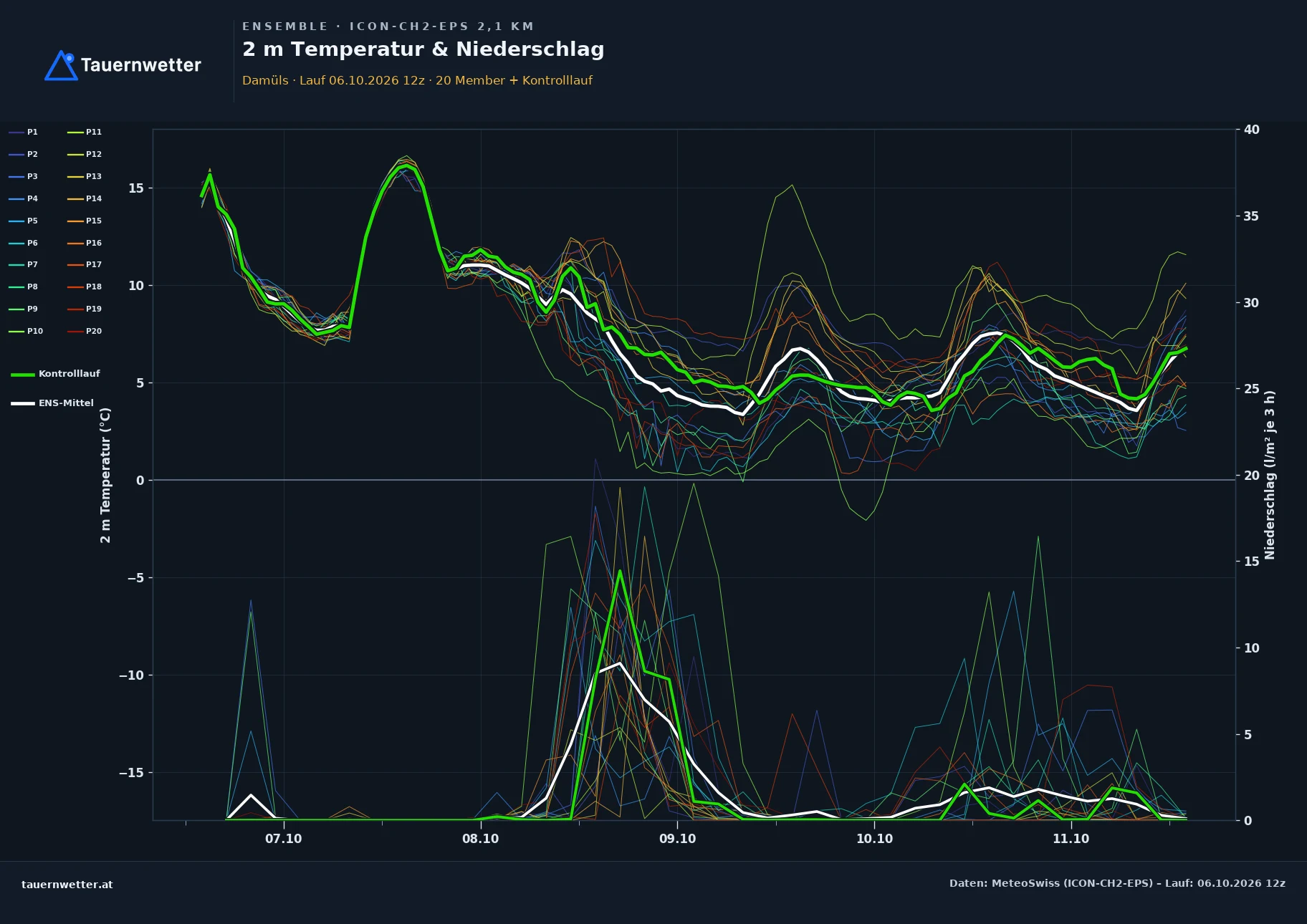Select the P4 legend entry

24,198
